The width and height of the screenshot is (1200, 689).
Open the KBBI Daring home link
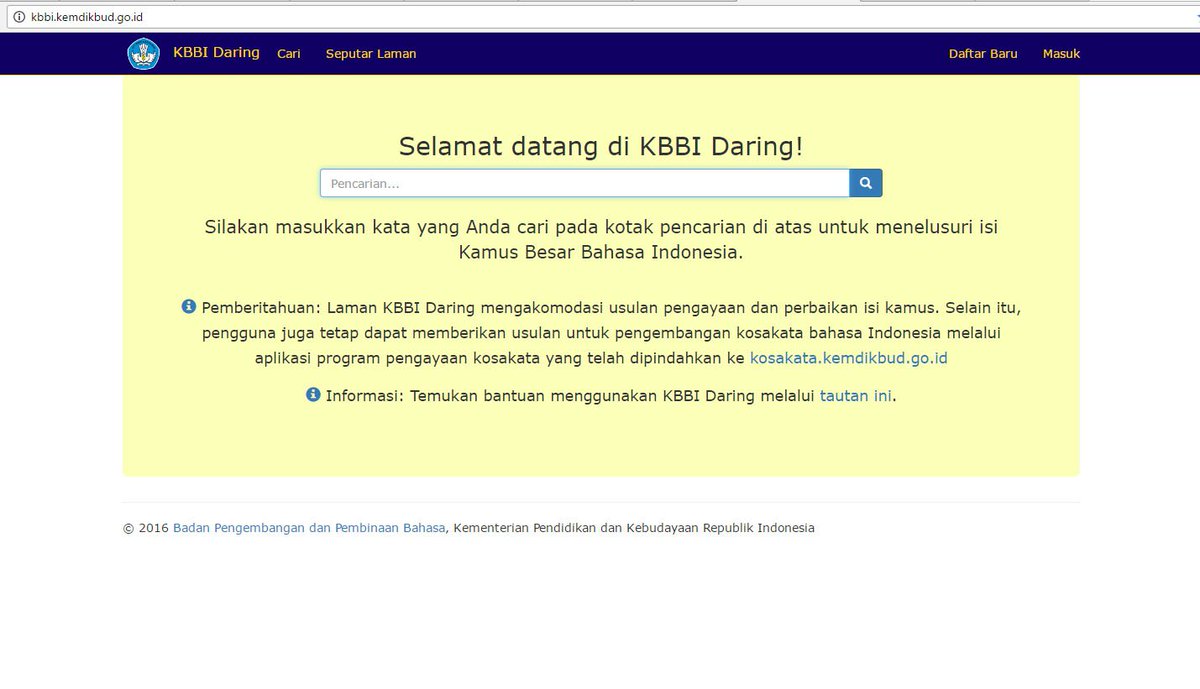pyautogui.click(x=216, y=53)
